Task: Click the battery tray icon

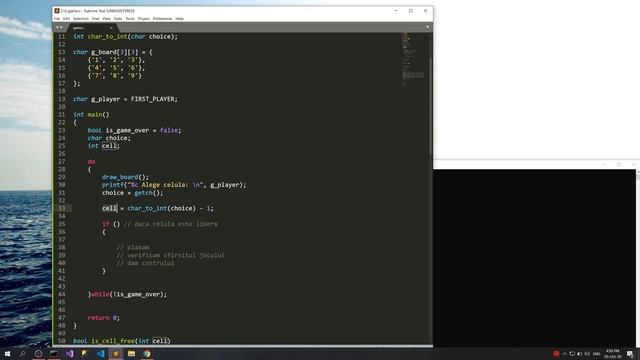Action: click(x=580, y=354)
